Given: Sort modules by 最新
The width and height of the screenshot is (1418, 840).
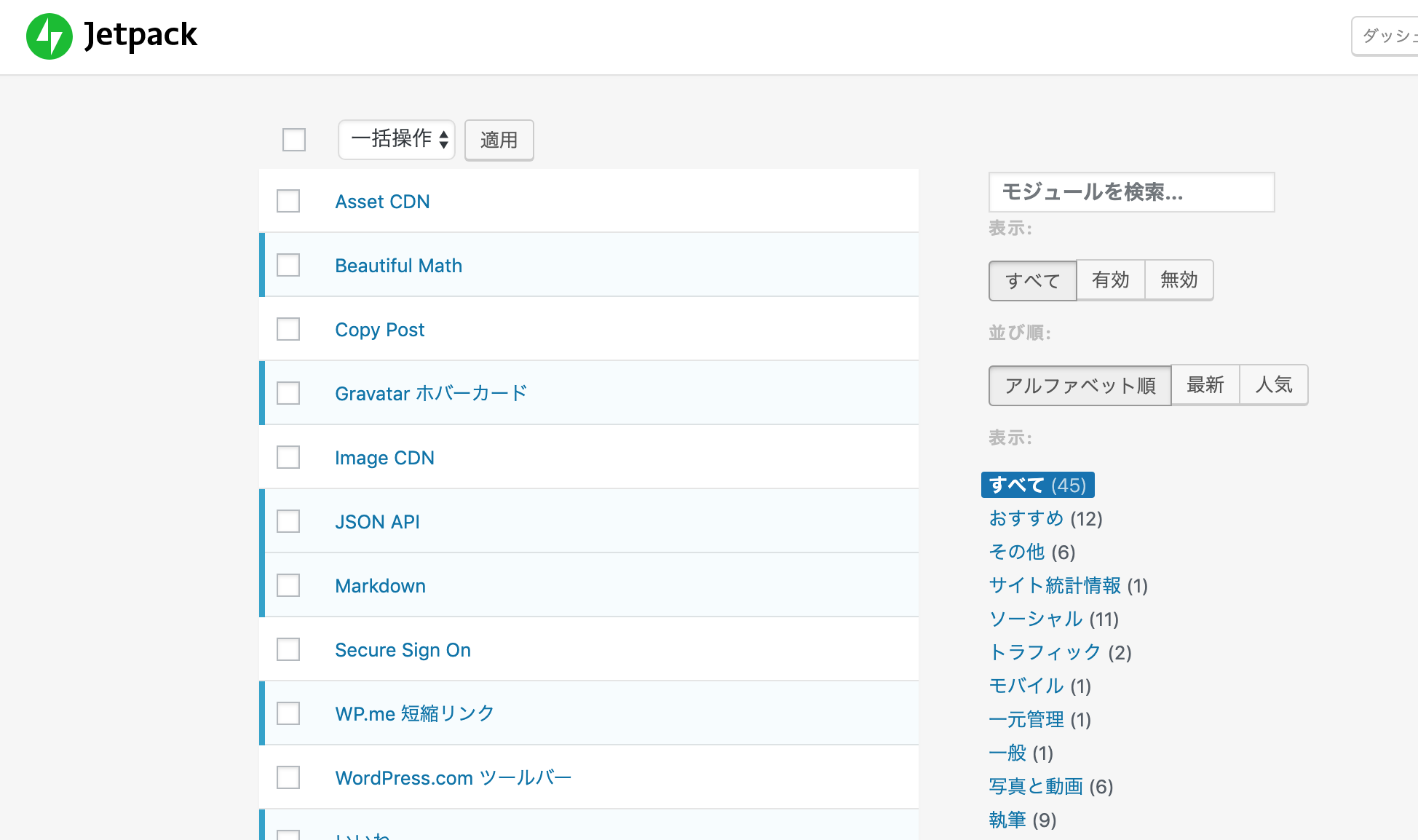Looking at the screenshot, I should pyautogui.click(x=1205, y=385).
